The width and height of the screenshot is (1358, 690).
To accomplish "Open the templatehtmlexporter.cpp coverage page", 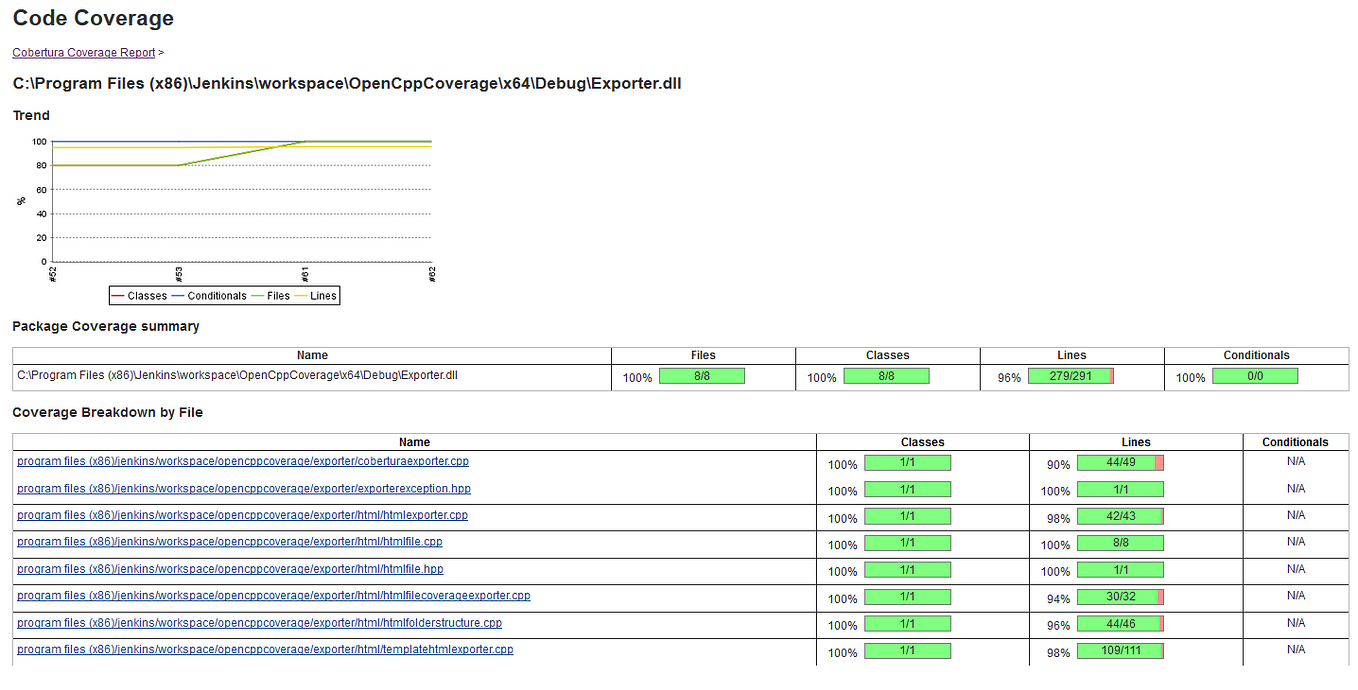I will tap(265, 650).
